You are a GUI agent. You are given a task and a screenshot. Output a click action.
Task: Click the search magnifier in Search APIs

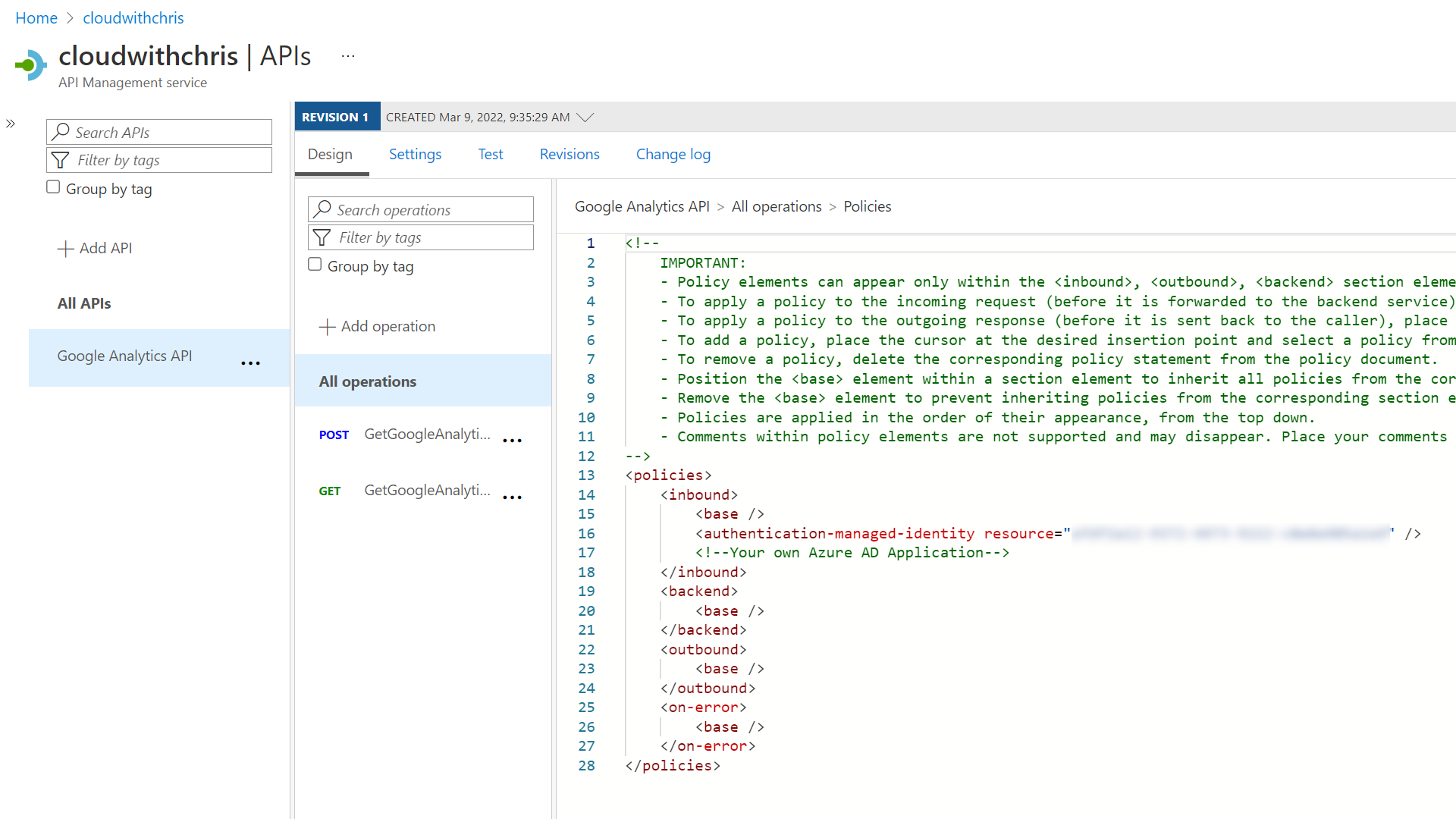tap(60, 132)
